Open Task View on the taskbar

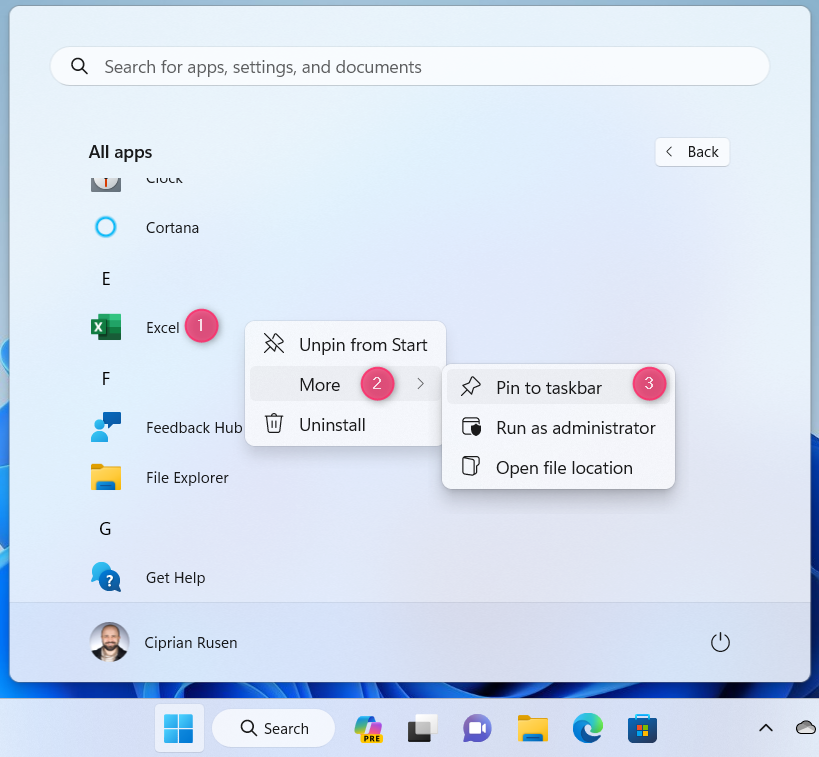click(x=423, y=728)
